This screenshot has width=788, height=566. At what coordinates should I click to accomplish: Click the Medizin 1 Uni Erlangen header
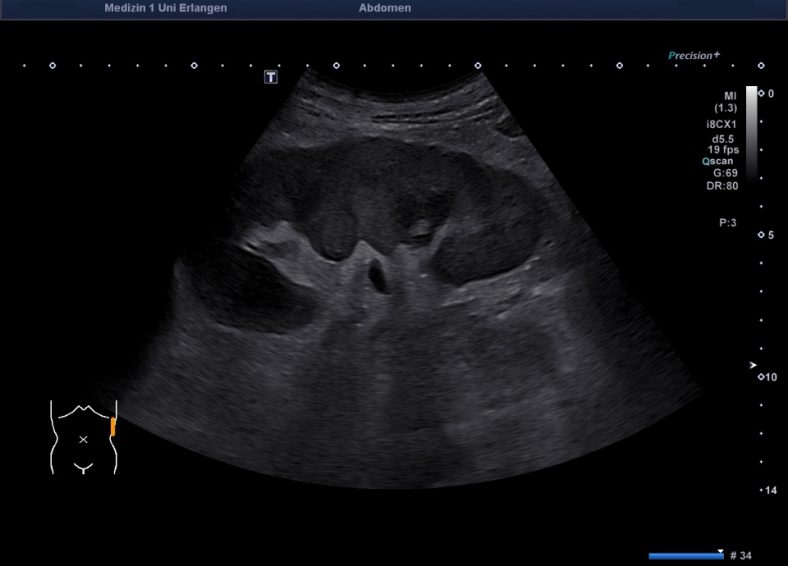click(165, 8)
